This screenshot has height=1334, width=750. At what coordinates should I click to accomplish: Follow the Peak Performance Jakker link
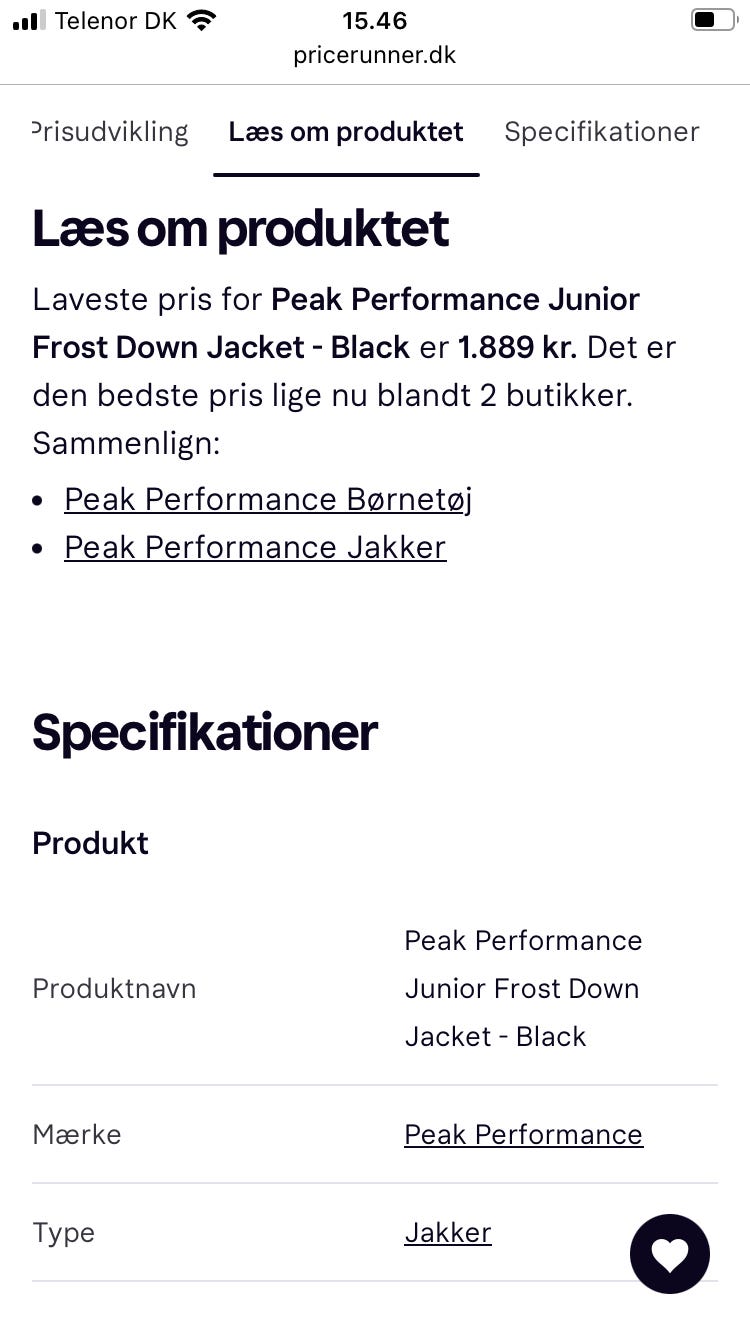coord(255,547)
